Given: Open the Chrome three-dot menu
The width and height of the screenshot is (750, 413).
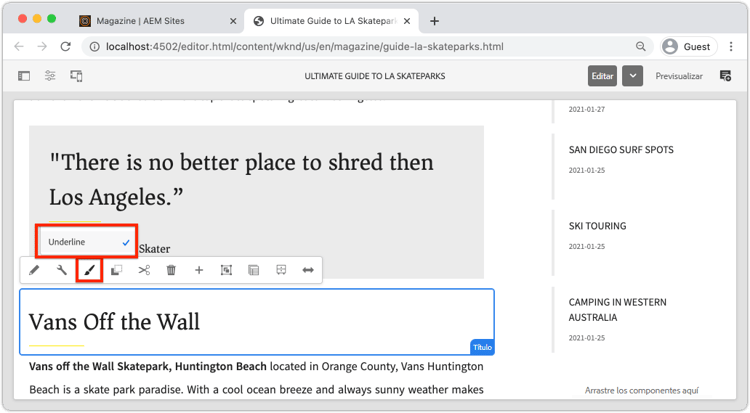Looking at the screenshot, I should (x=731, y=46).
